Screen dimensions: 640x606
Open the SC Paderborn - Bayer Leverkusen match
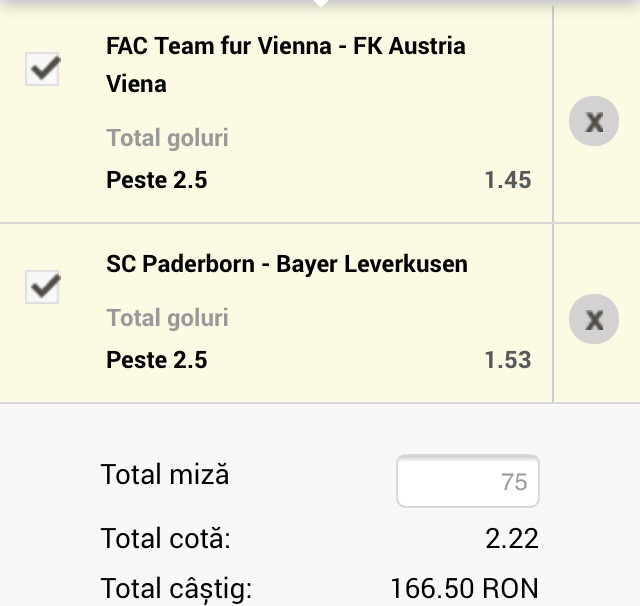click(x=287, y=265)
